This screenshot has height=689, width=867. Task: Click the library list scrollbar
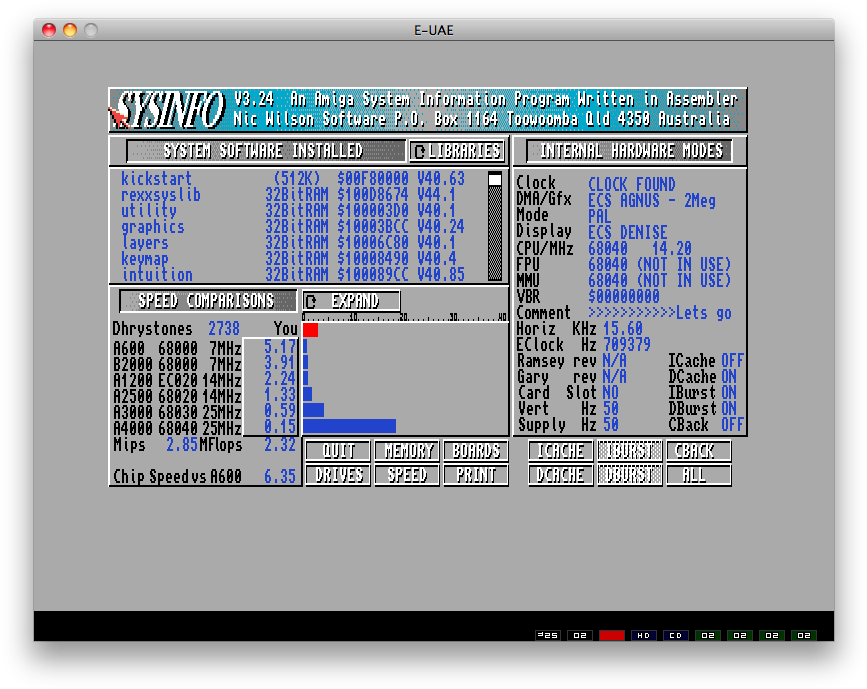point(496,225)
